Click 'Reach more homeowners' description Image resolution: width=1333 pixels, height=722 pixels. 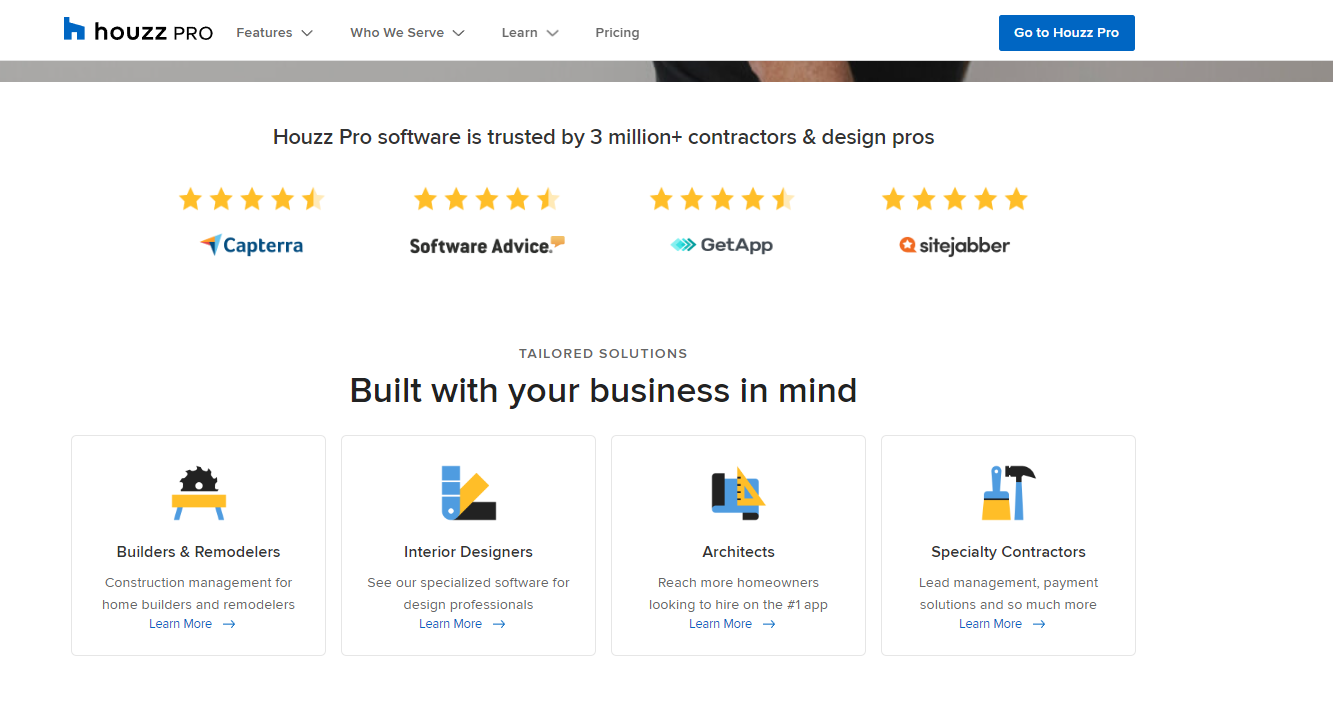pyautogui.click(x=738, y=593)
